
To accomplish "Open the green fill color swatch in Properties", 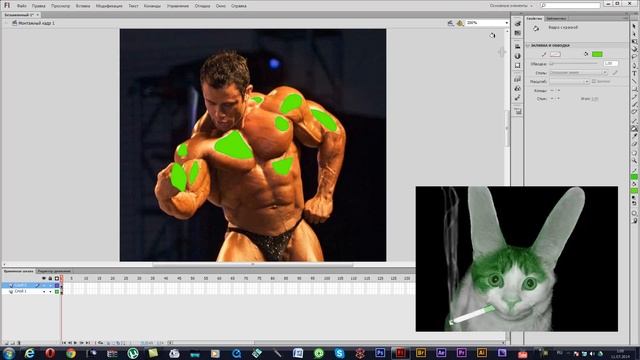I will (x=597, y=54).
